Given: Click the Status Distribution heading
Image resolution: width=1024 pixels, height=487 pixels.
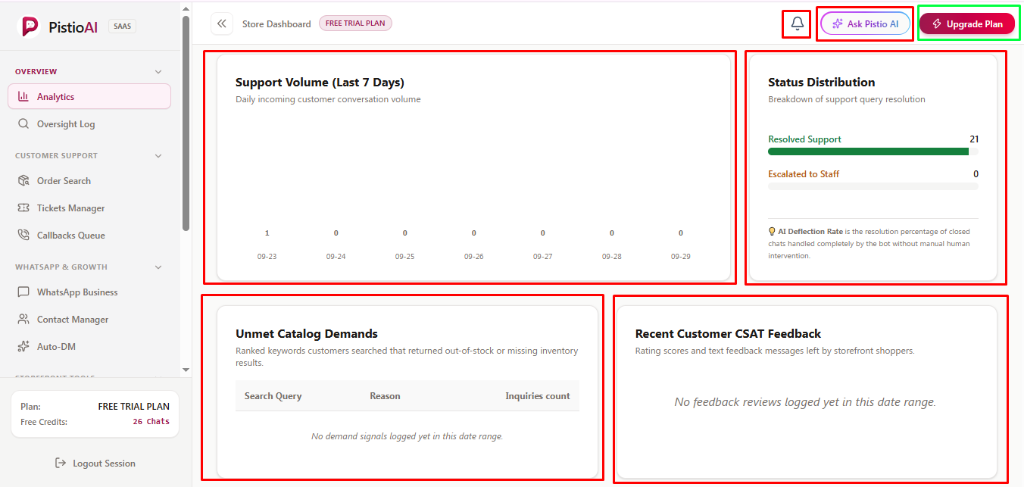Looking at the screenshot, I should coord(822,82).
